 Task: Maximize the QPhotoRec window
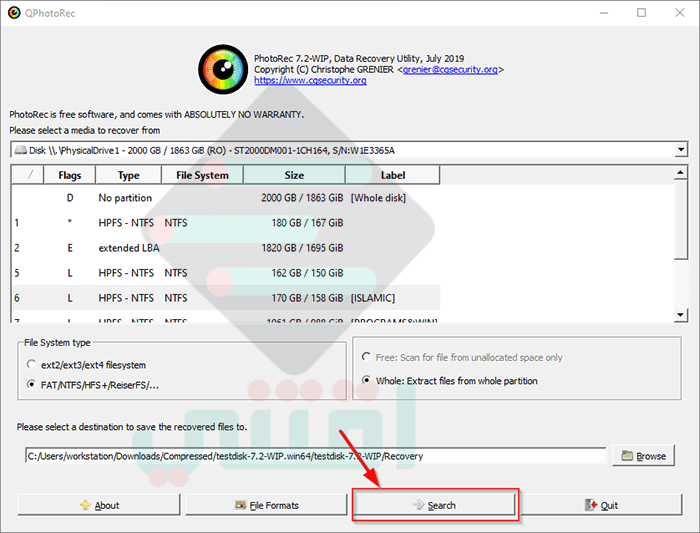(x=642, y=12)
